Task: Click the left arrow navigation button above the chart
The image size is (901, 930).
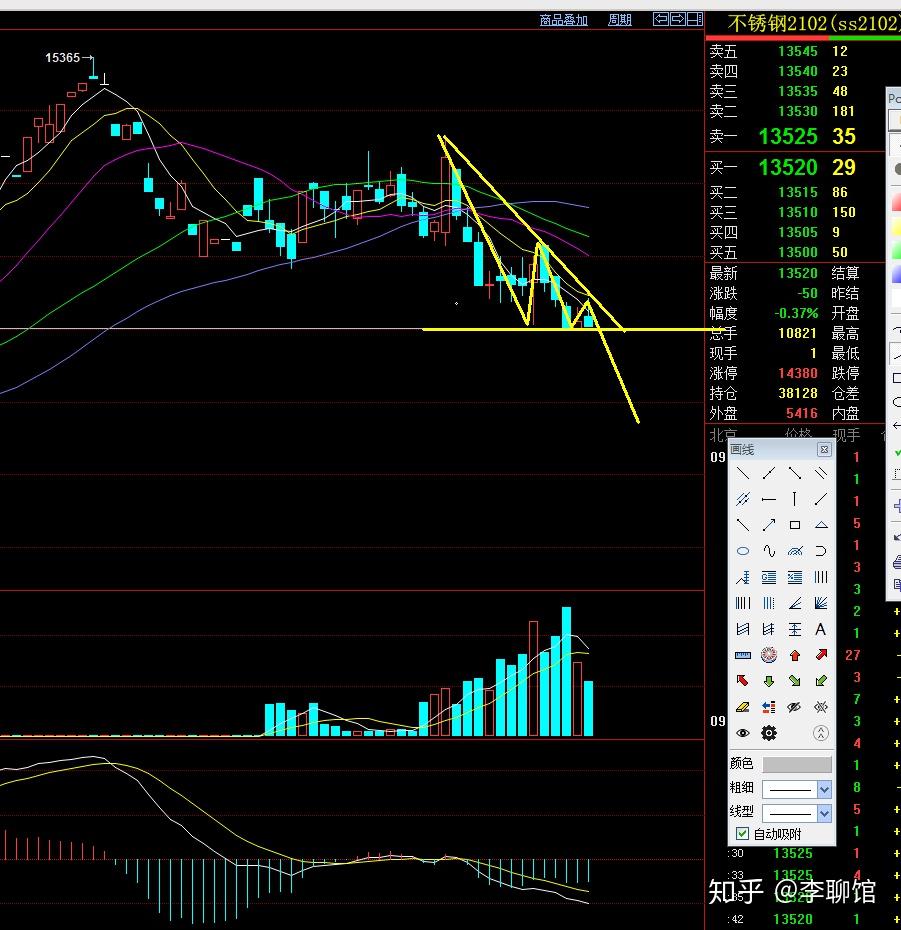Action: 661,19
